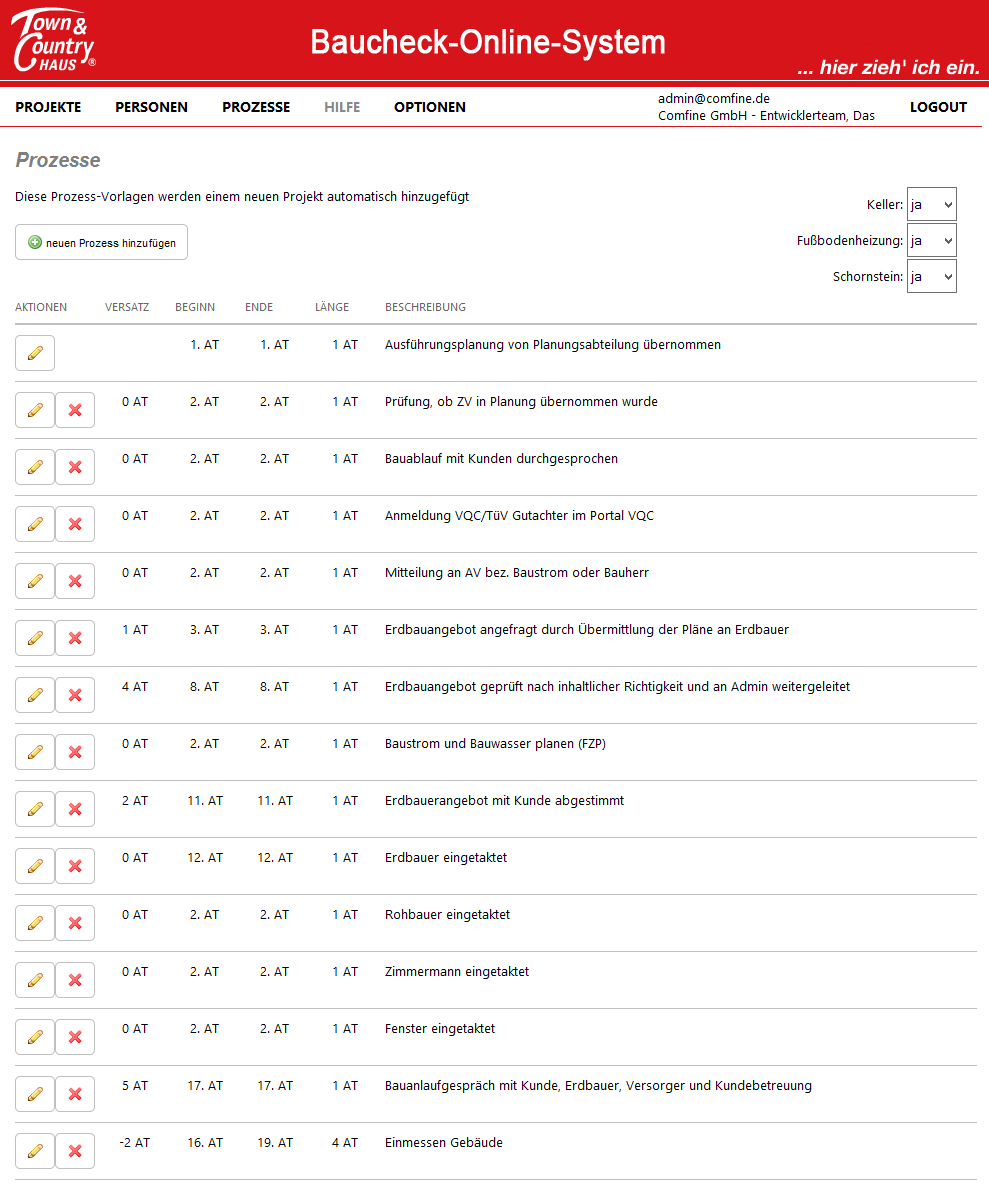Click the AKTIONEN column header
Image resolution: width=989 pixels, height=1185 pixels.
[x=41, y=307]
